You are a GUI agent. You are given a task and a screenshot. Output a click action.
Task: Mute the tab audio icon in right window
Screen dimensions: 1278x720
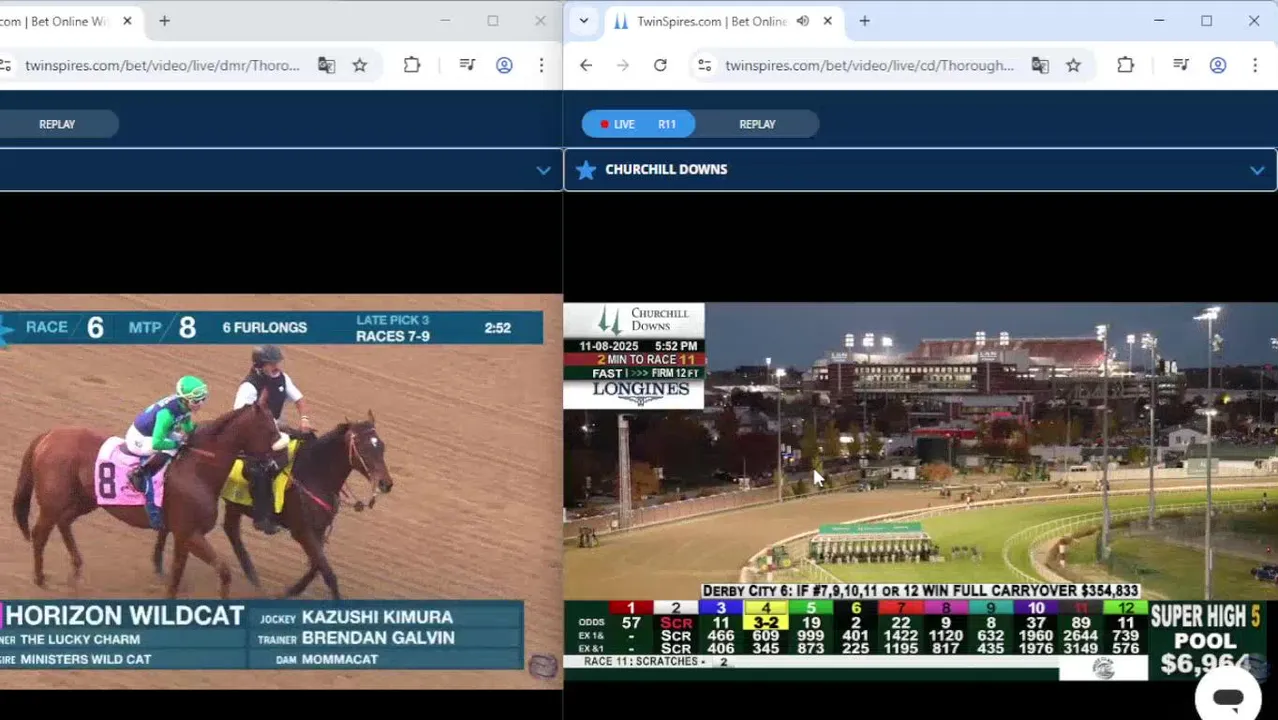[x=803, y=21]
